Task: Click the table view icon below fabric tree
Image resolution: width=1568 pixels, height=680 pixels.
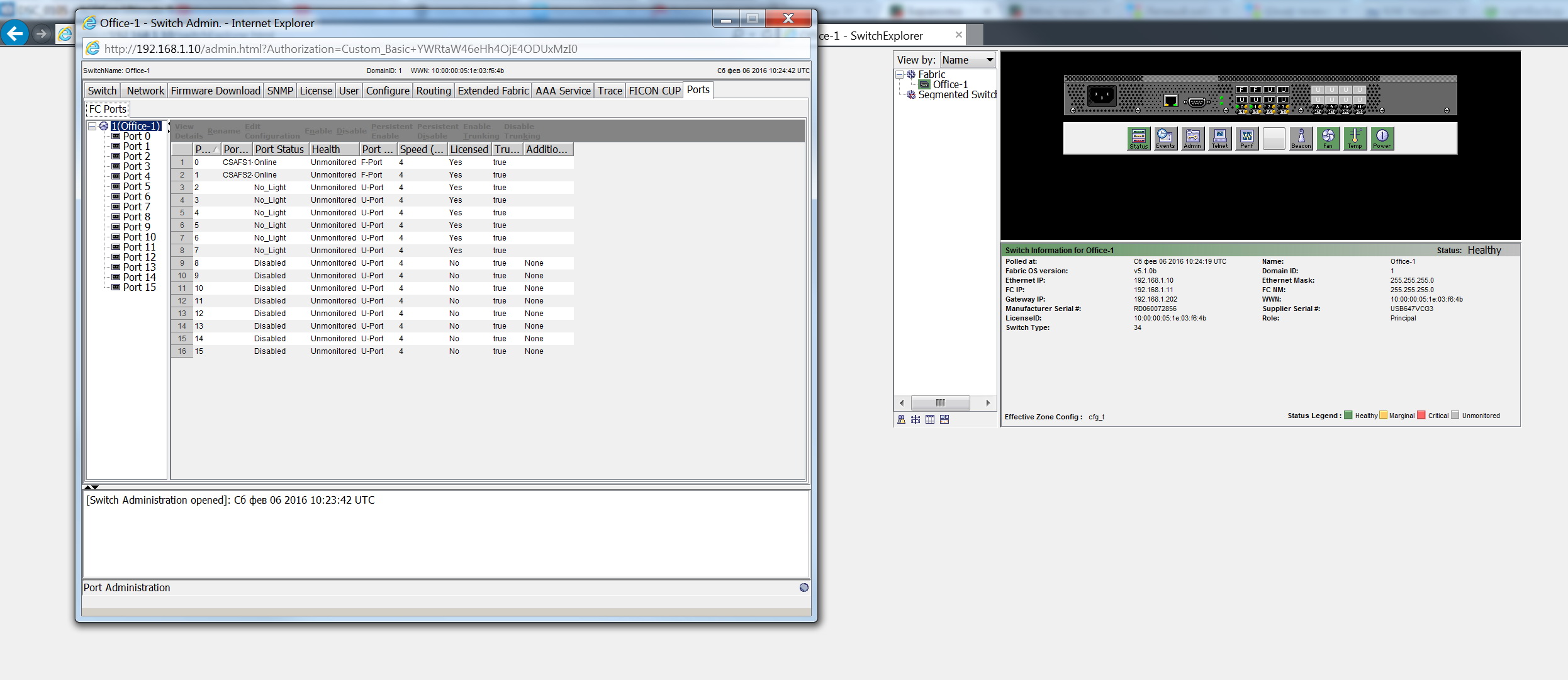Action: click(x=930, y=419)
